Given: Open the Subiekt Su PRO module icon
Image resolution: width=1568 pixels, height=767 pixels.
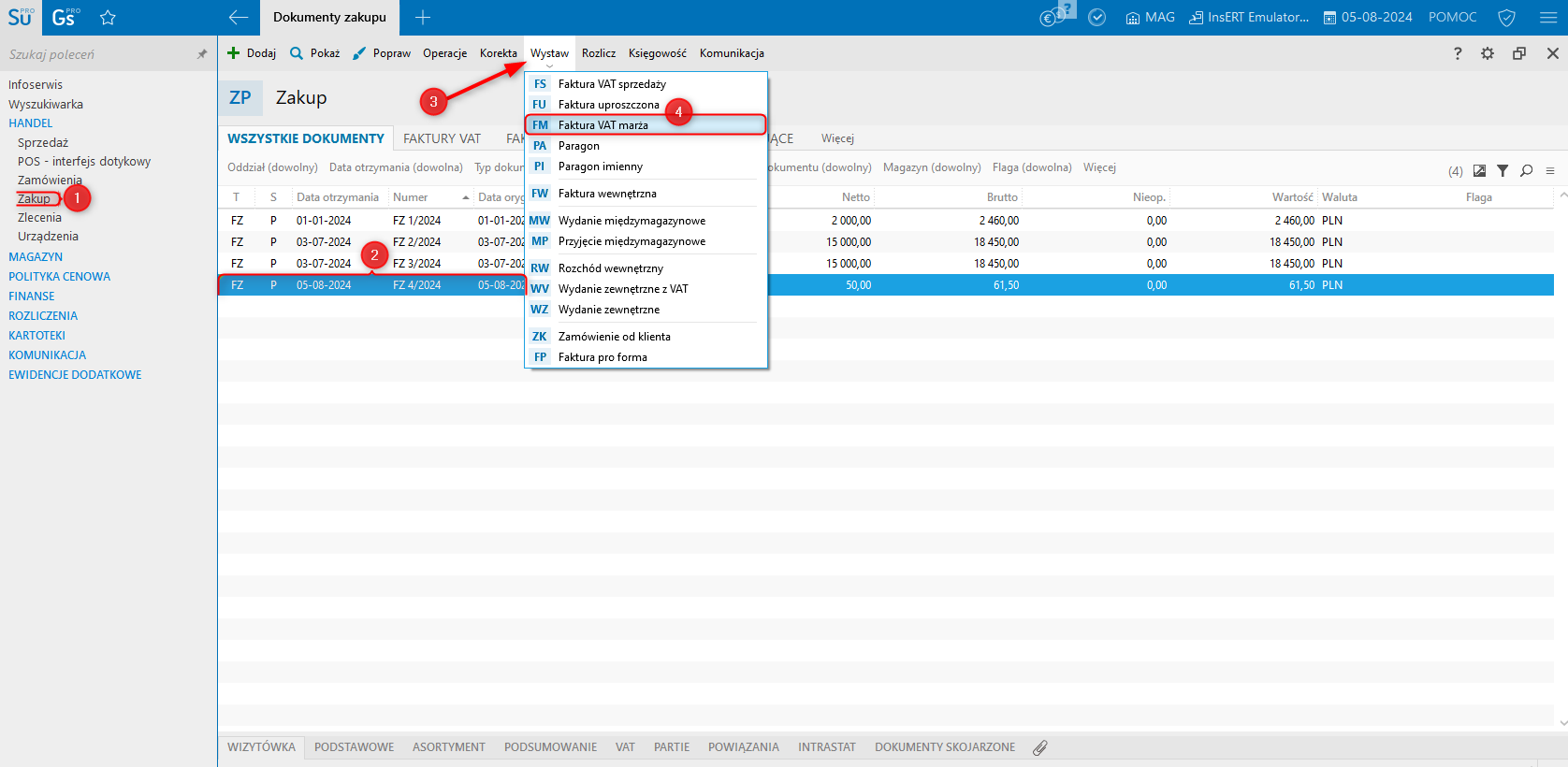Looking at the screenshot, I should [20, 17].
